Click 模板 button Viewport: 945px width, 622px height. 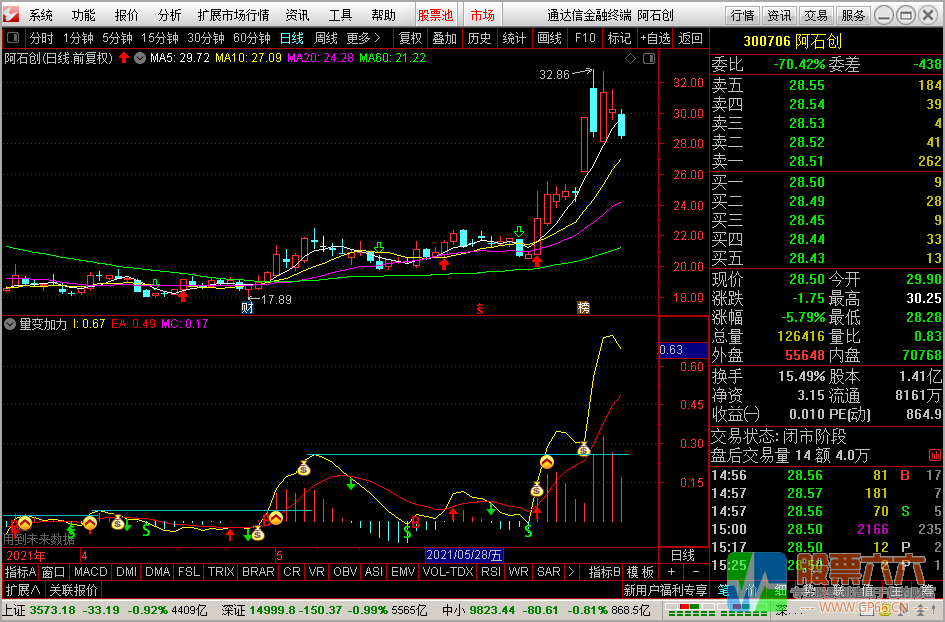640,572
